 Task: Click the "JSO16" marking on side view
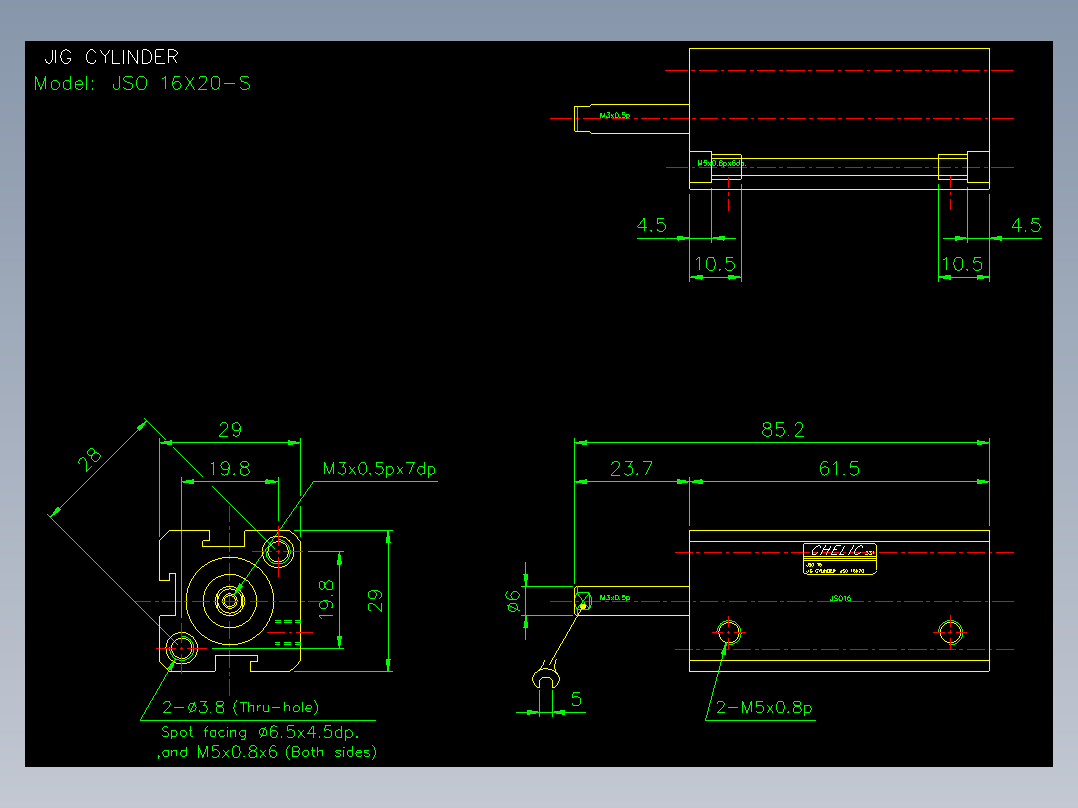840,598
